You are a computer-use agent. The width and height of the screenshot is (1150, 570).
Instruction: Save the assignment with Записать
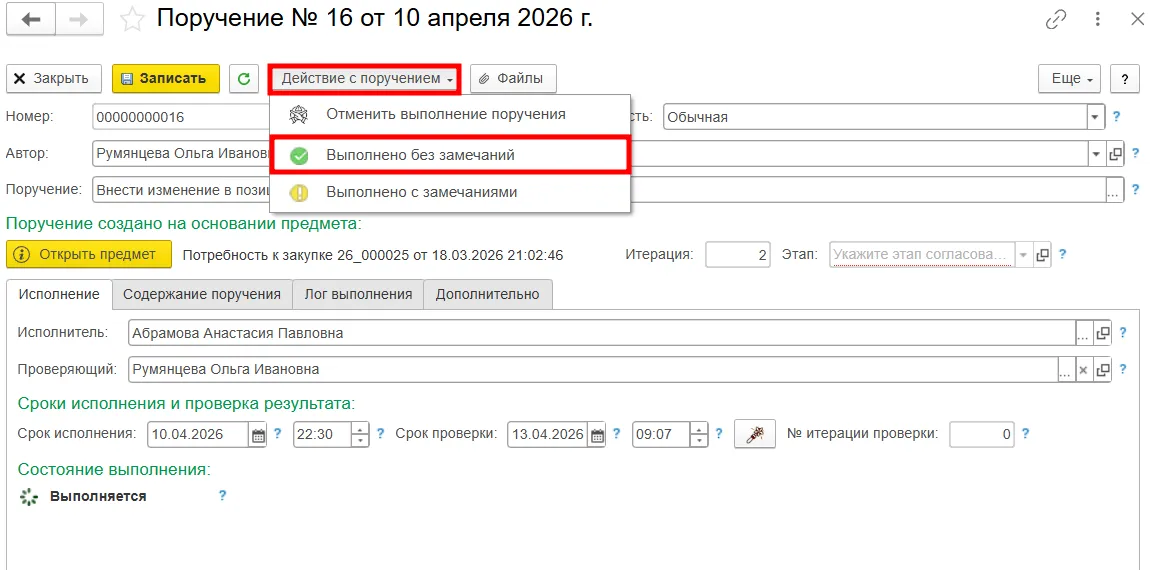pos(166,78)
